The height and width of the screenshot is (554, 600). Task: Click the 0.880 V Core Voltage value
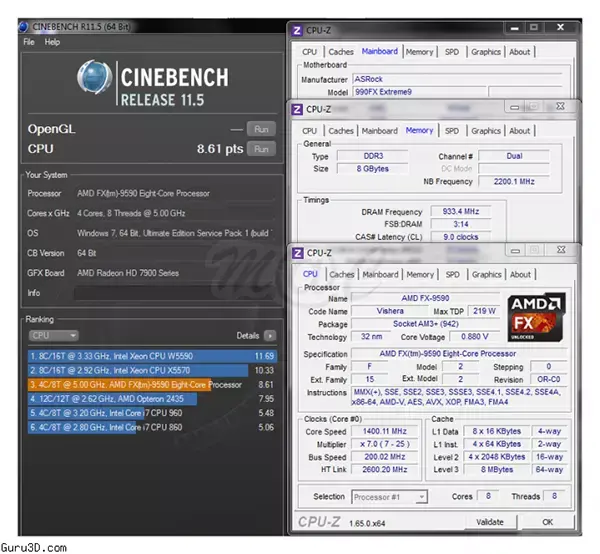[474, 337]
